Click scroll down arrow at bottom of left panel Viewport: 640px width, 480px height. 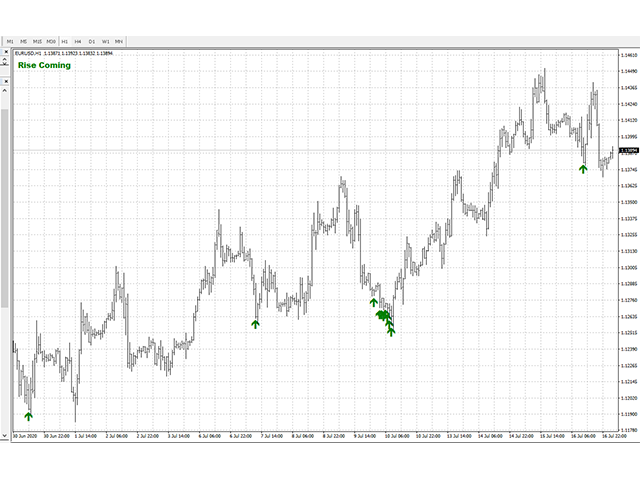pyautogui.click(x=4, y=436)
